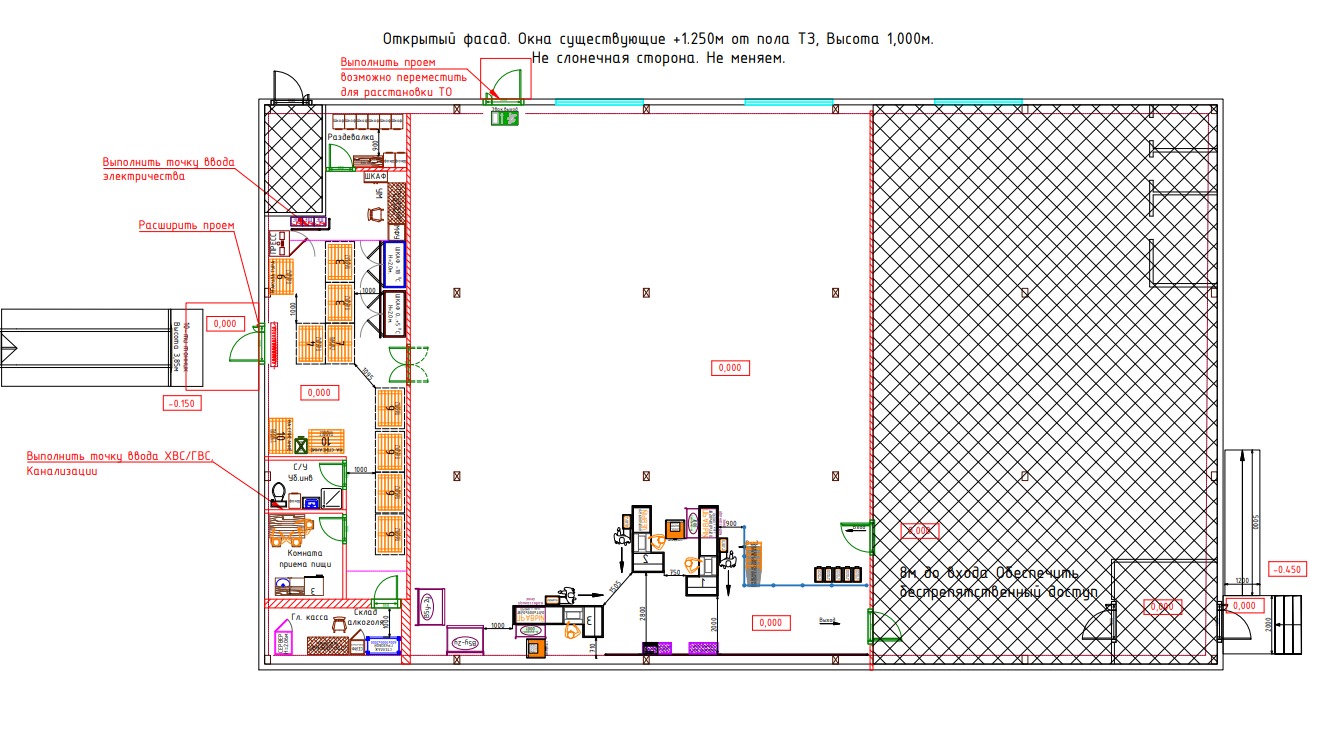Select the green door at Расширить проем

click(x=246, y=344)
